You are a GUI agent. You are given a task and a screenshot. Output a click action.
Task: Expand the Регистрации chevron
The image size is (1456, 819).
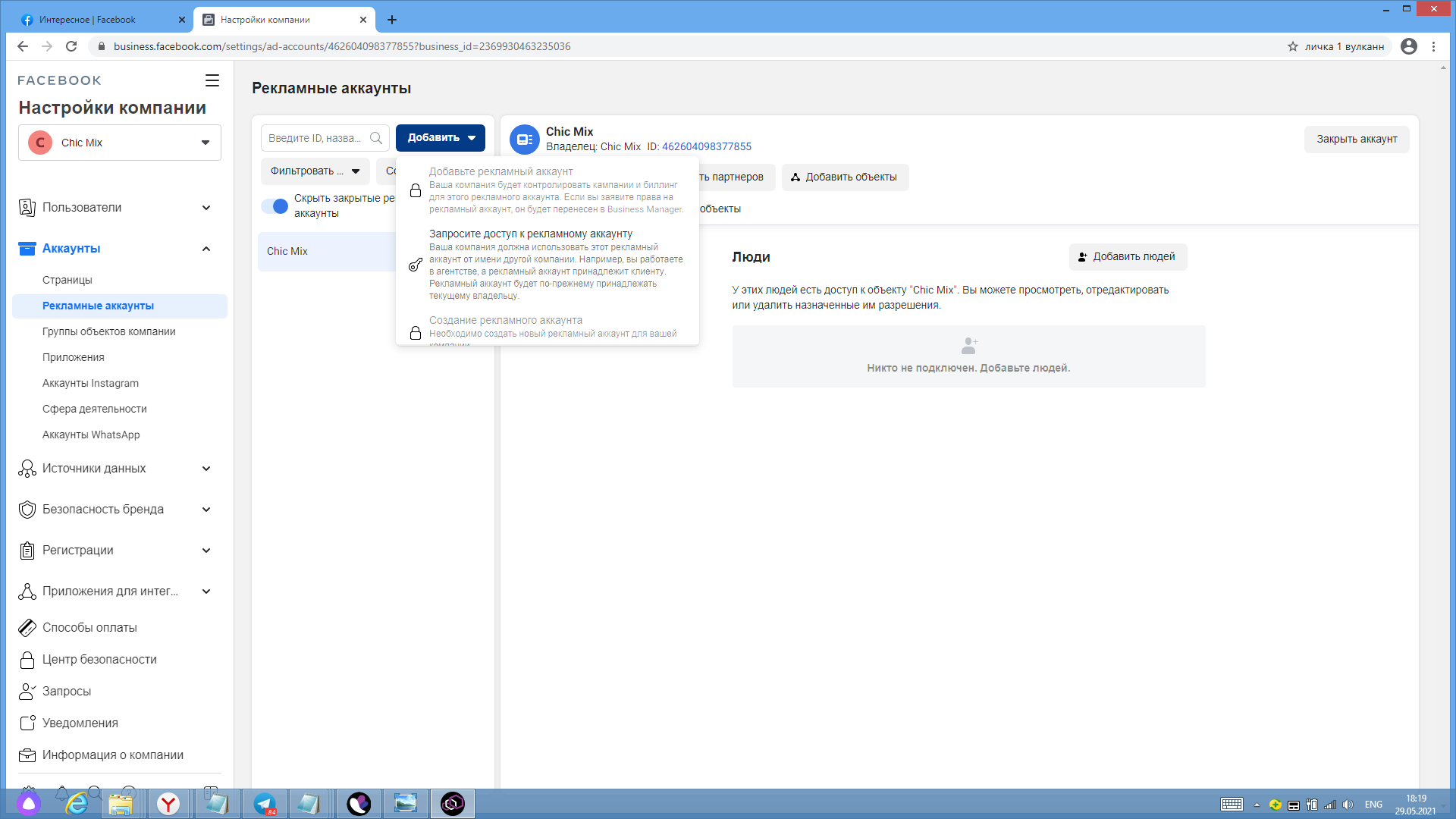pos(206,551)
